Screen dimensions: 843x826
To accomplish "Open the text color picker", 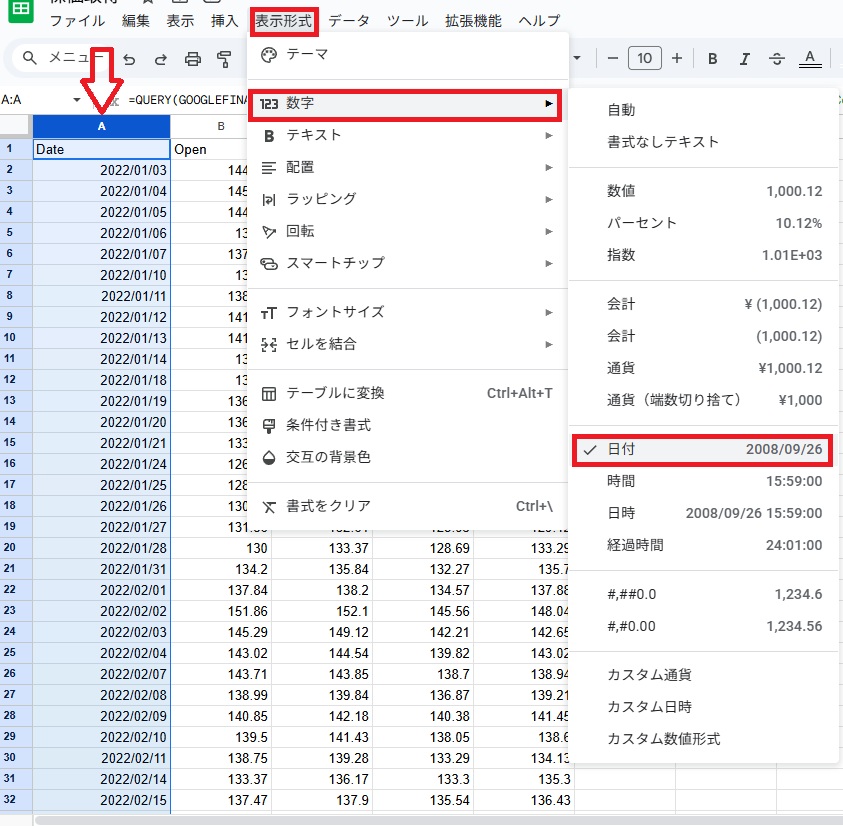I will [810, 59].
